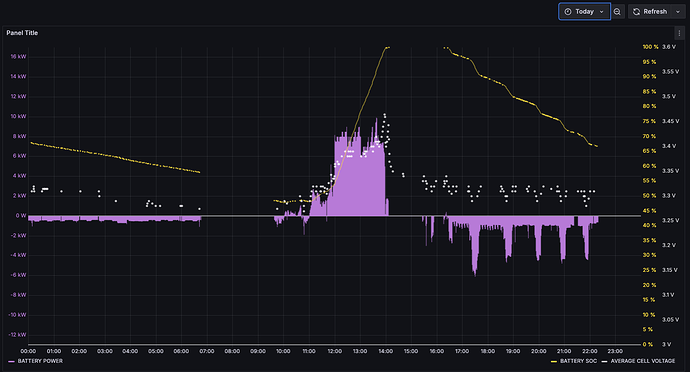Toggle BATTERY SOC series in legend

coord(579,361)
